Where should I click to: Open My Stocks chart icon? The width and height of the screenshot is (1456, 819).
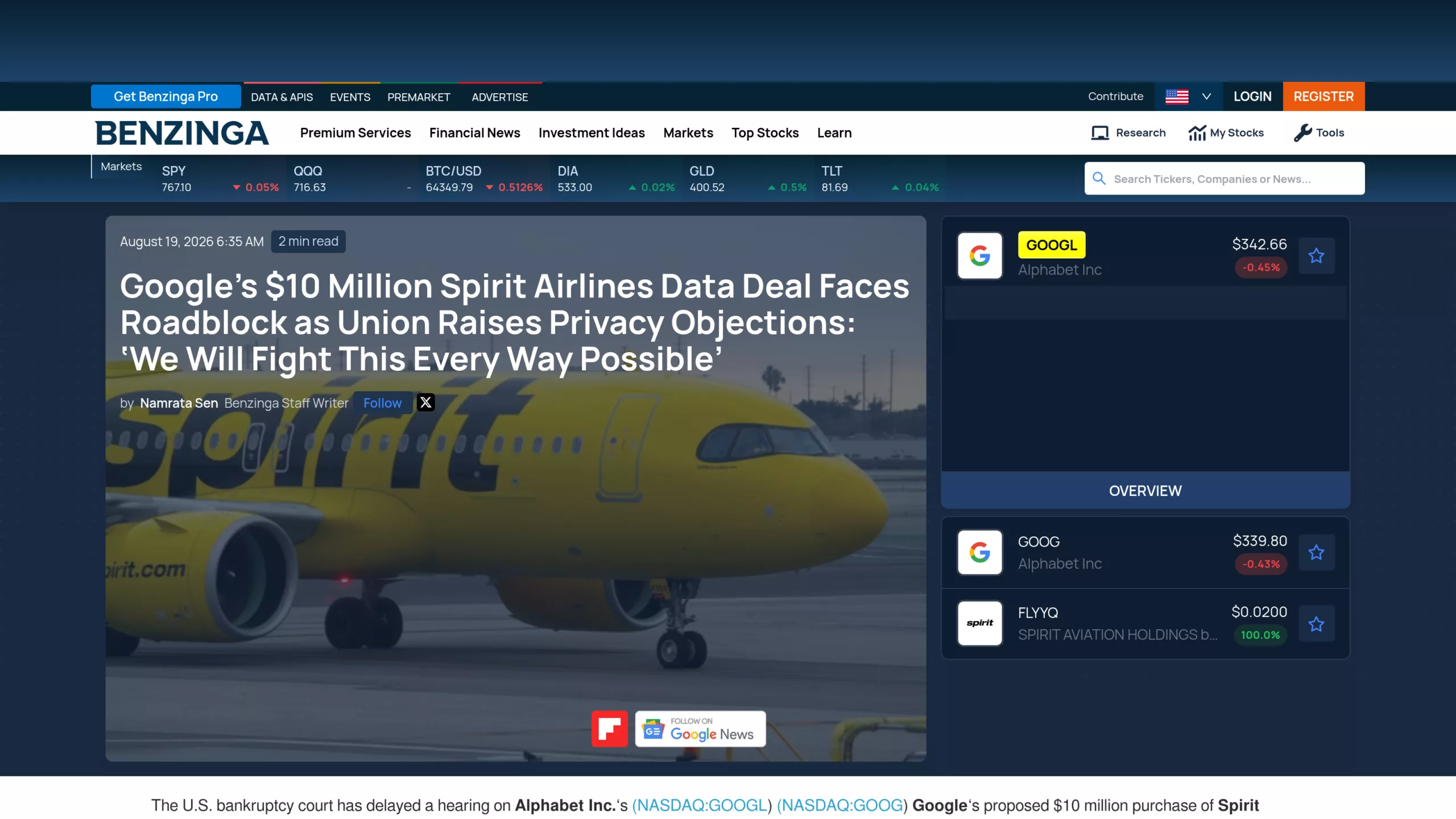coord(1197,133)
